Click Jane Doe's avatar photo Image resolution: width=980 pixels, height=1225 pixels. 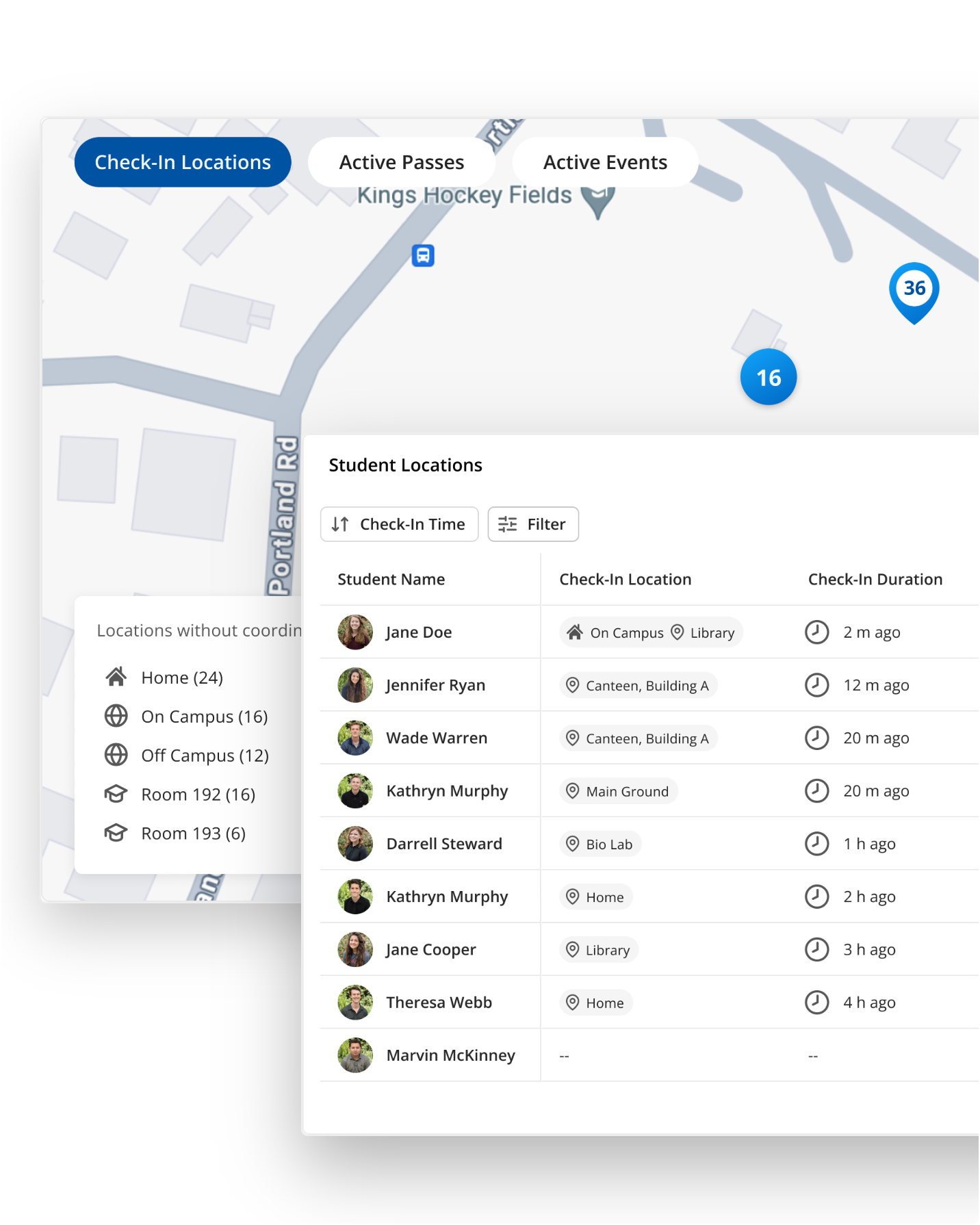[x=355, y=632]
